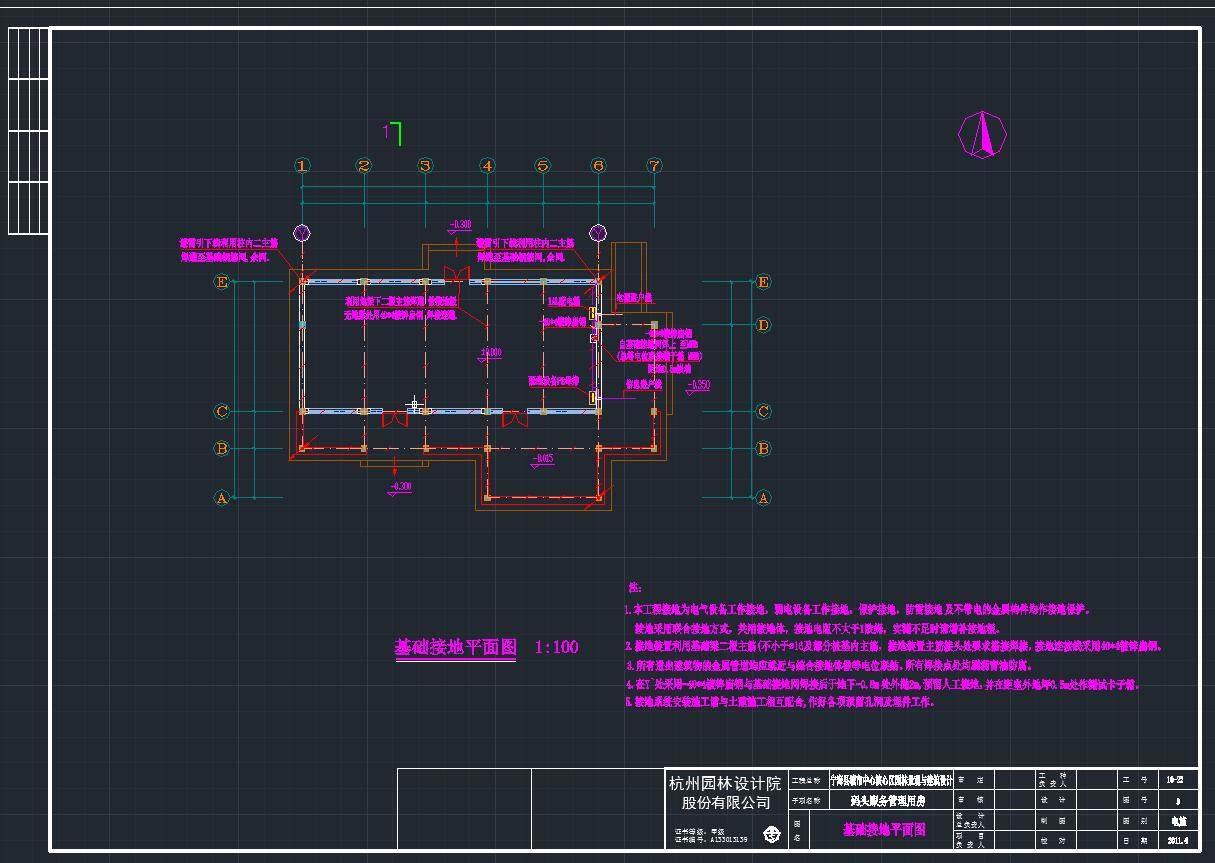Select grid axis bubble number 4
Image resolution: width=1215 pixels, height=863 pixels.
pyautogui.click(x=487, y=166)
